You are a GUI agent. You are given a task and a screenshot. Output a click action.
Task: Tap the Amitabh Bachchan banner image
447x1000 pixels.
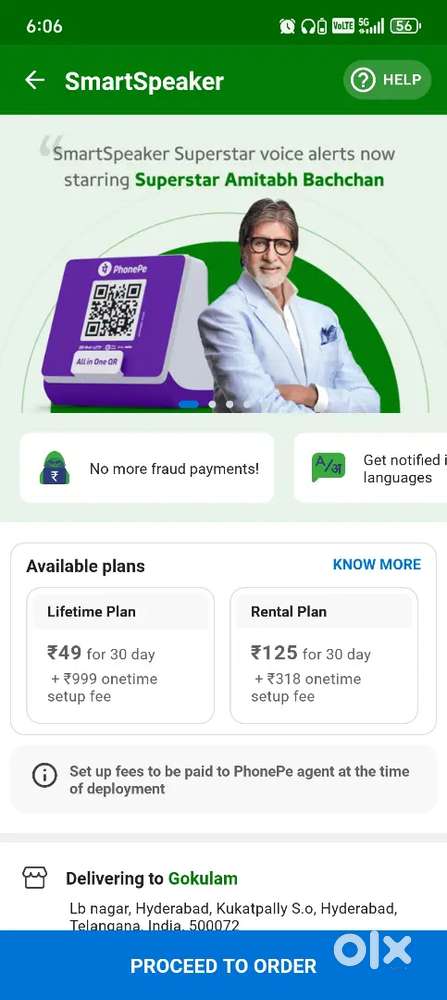click(x=288, y=306)
